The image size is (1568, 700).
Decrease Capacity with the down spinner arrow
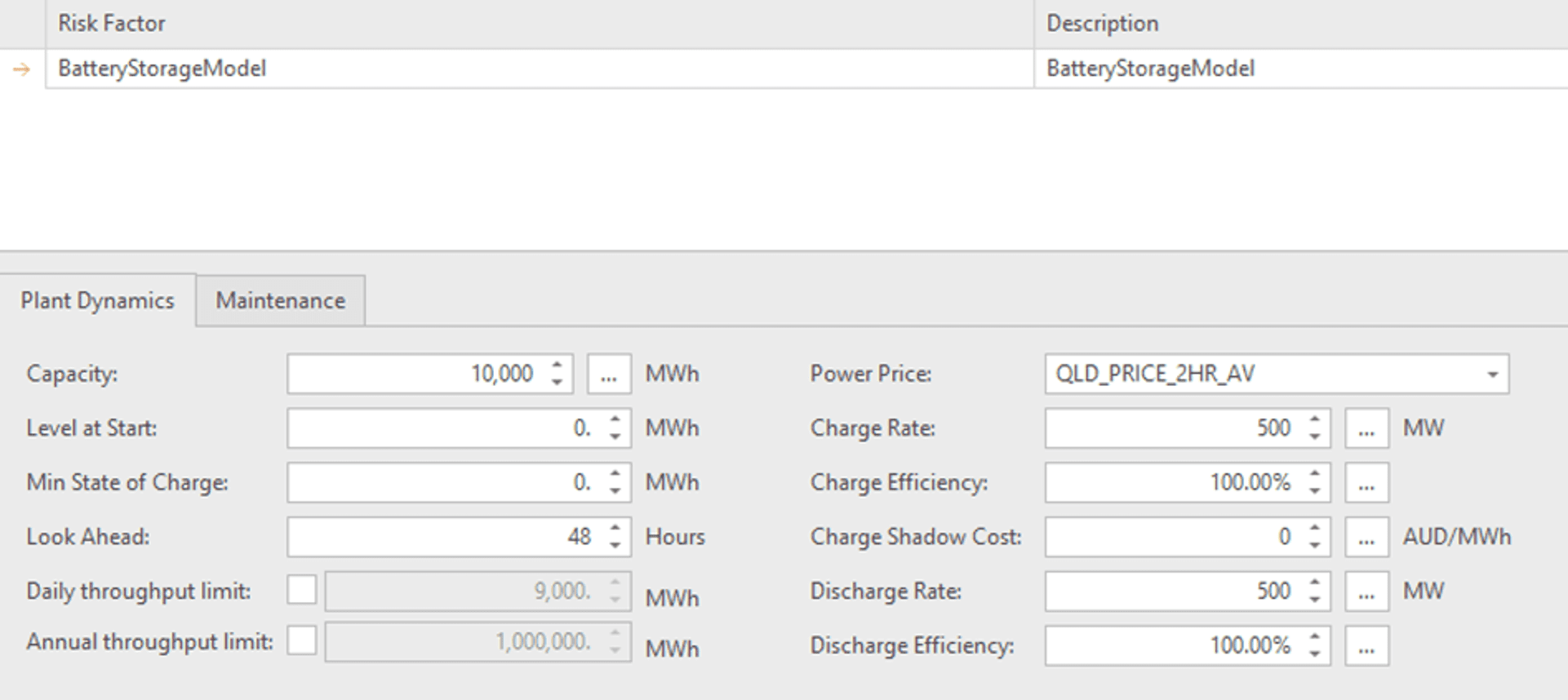(x=557, y=383)
